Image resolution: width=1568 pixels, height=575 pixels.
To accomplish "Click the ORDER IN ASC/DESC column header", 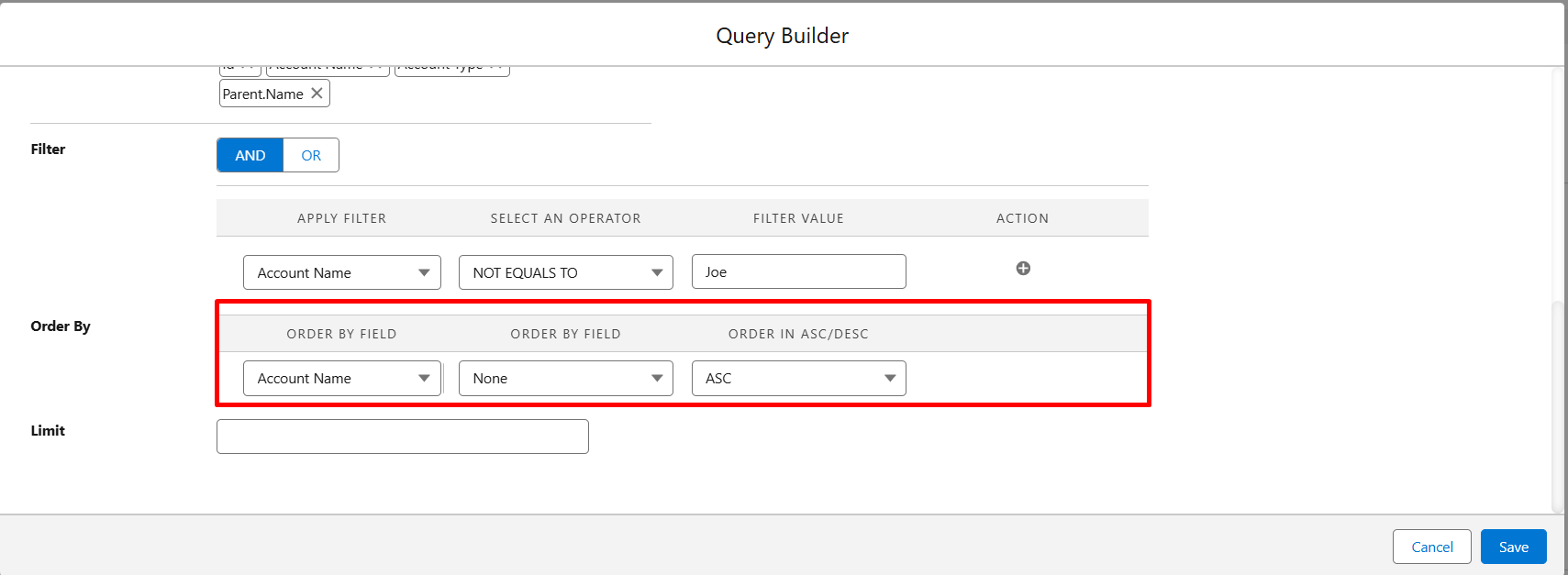I will coord(798,334).
